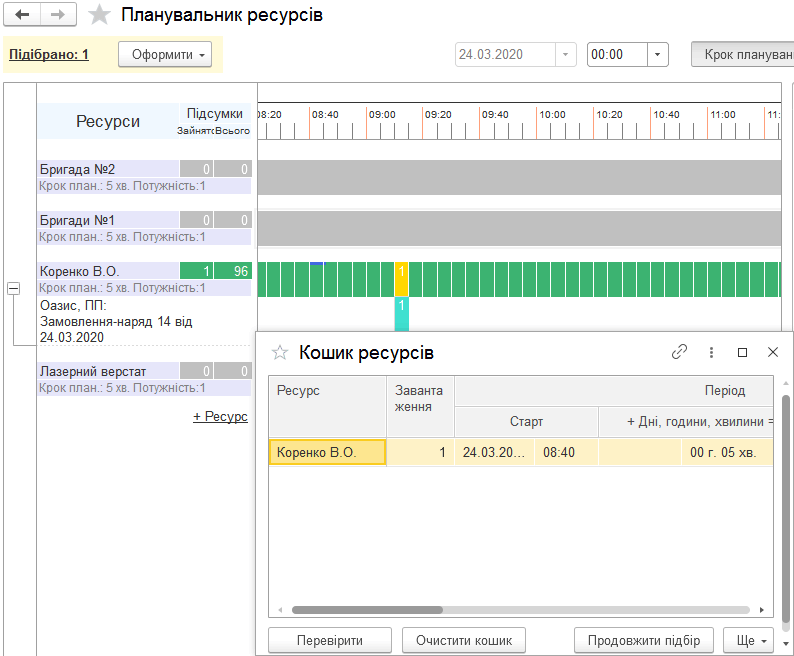794x656 pixels.
Task: Click the Очистити кошик button
Action: pyautogui.click(x=464, y=640)
